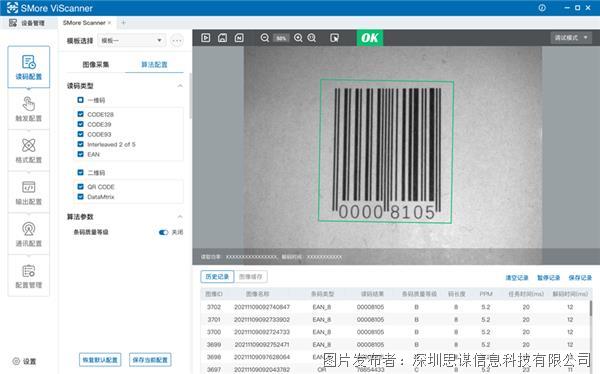Click the green OK status indicator

370,38
